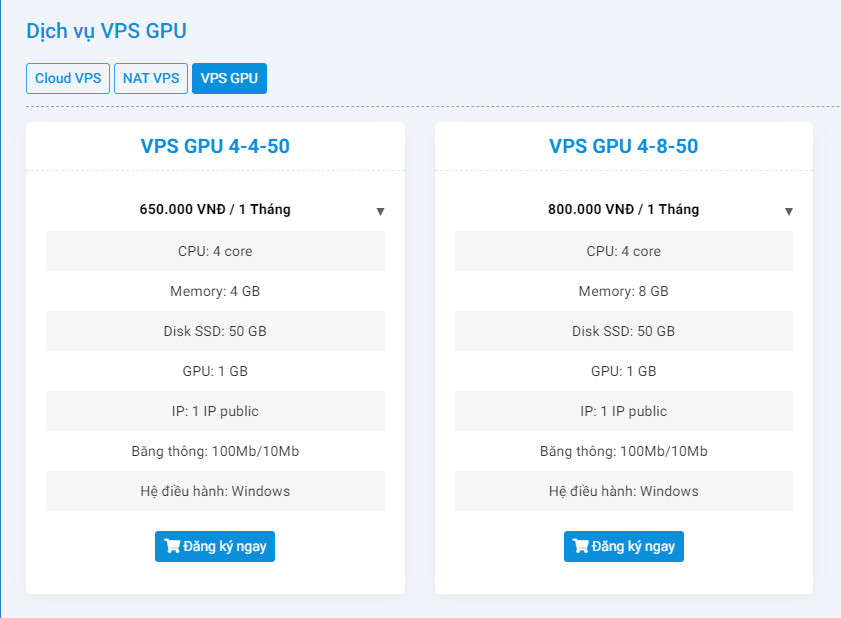Select the Memory: 8 GB row

[x=623, y=291]
